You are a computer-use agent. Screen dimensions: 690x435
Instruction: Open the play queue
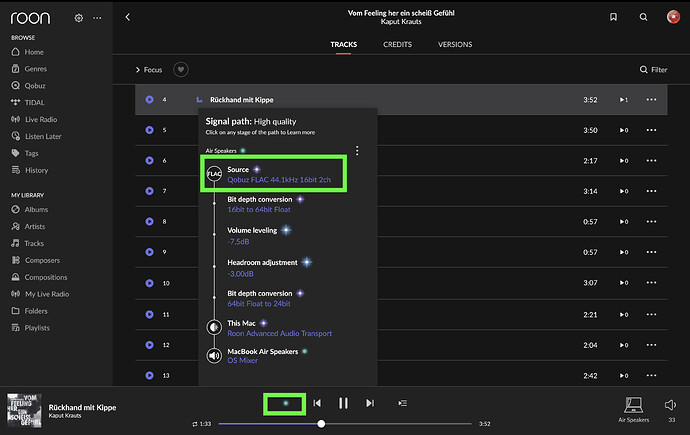pyautogui.click(x=402, y=403)
